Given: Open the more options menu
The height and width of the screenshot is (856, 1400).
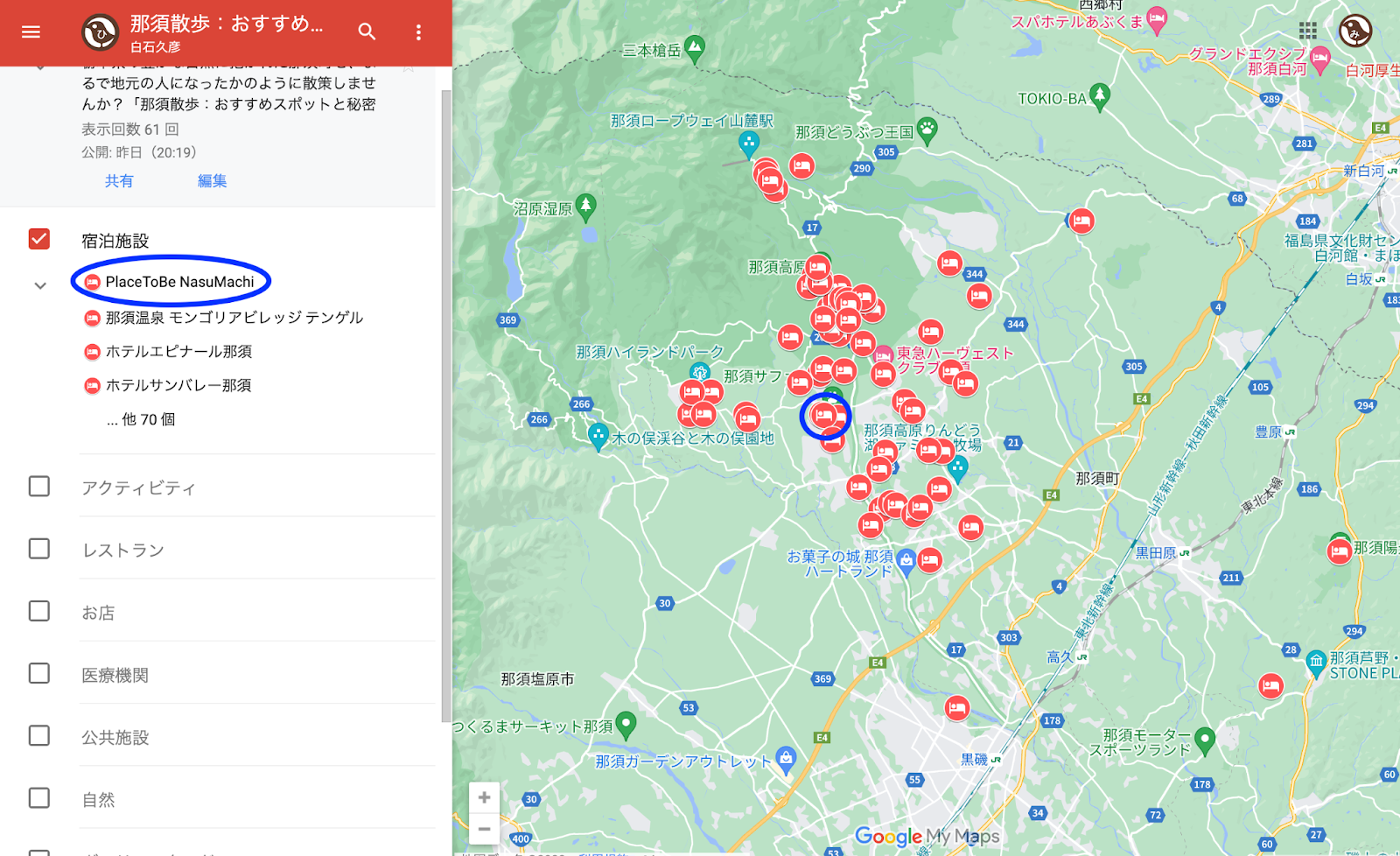Looking at the screenshot, I should pos(418,32).
